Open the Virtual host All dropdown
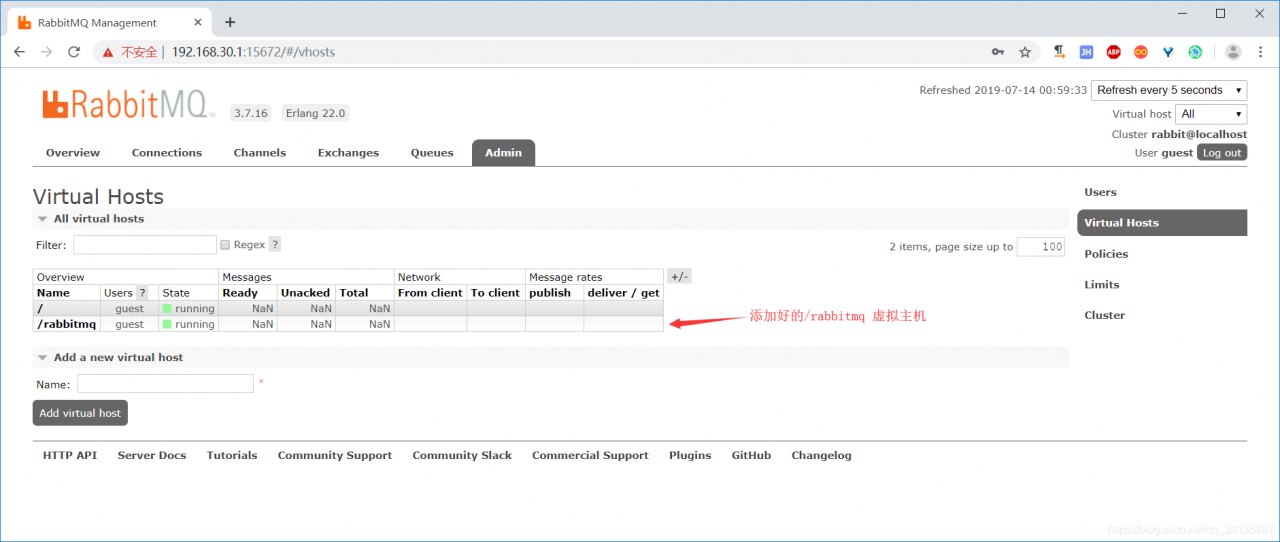The width and height of the screenshot is (1280, 542). 1211,114
